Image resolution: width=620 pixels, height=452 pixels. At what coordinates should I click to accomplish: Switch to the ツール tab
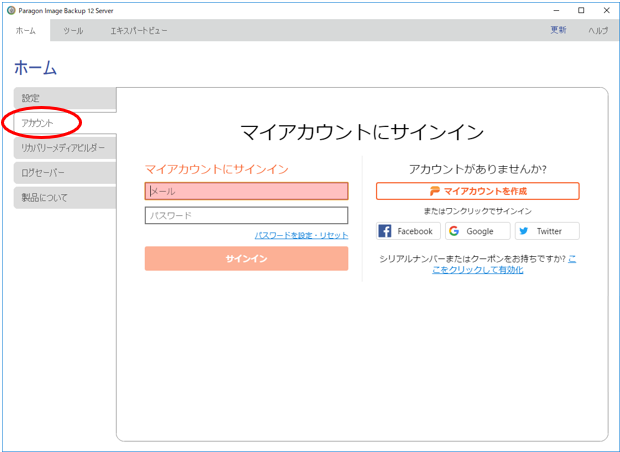coord(73,30)
